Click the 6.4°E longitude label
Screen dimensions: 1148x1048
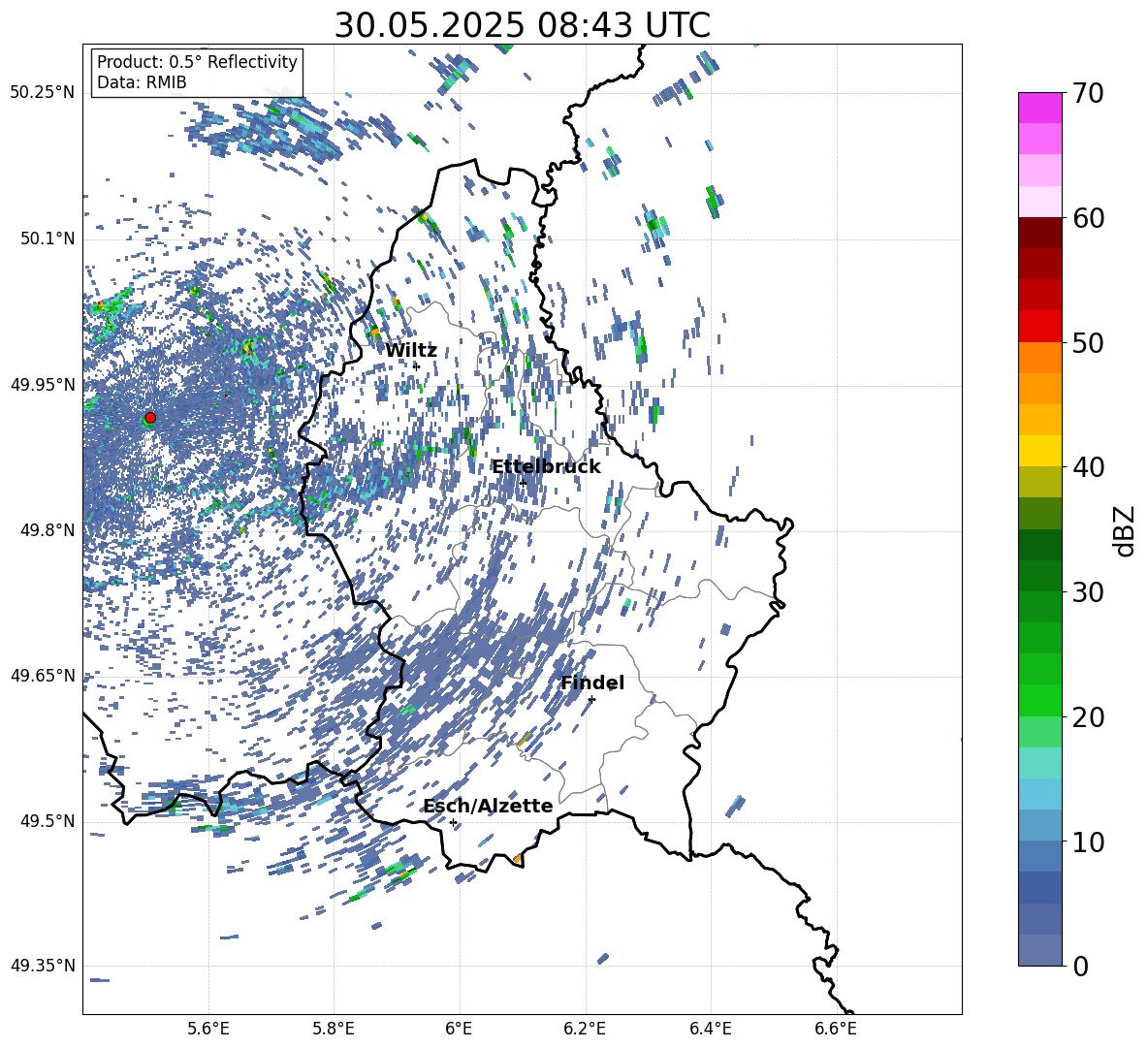[x=710, y=1029]
